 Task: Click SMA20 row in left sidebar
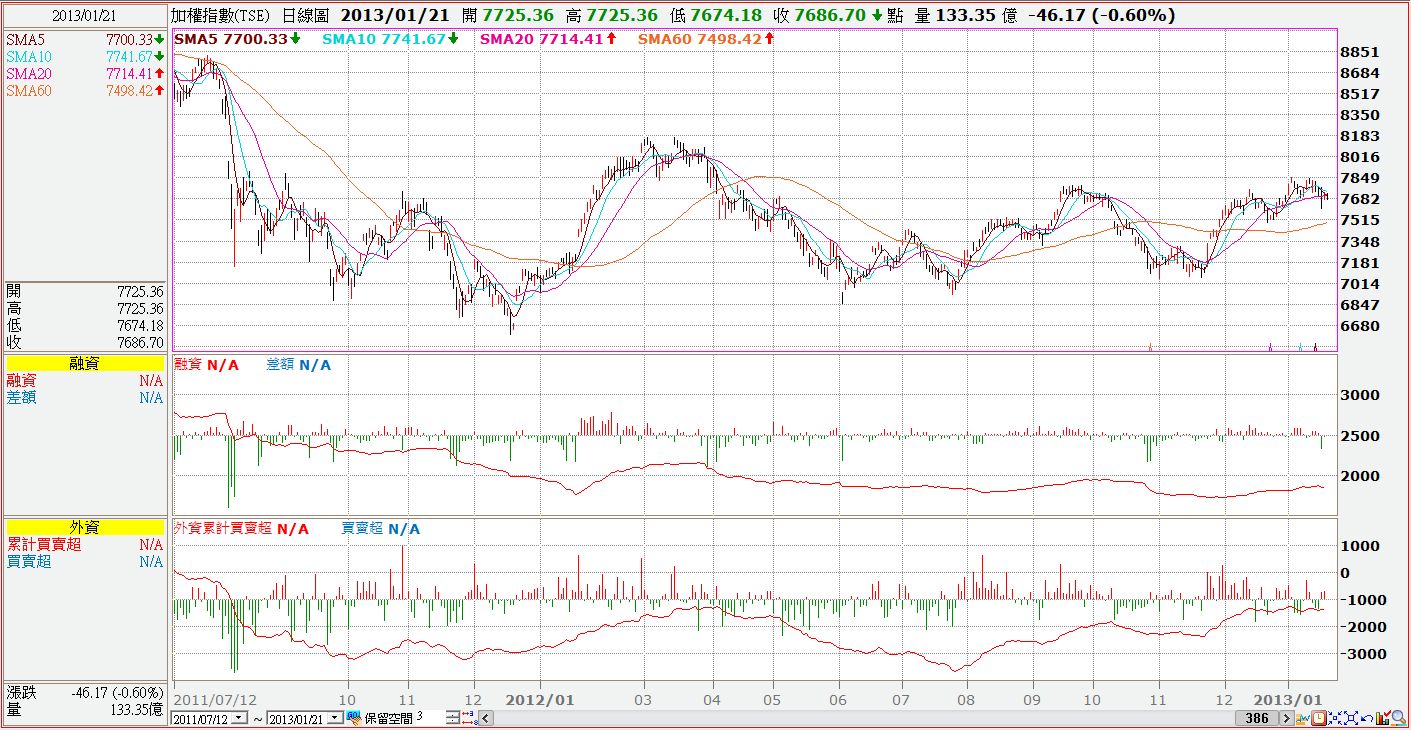click(x=85, y=73)
